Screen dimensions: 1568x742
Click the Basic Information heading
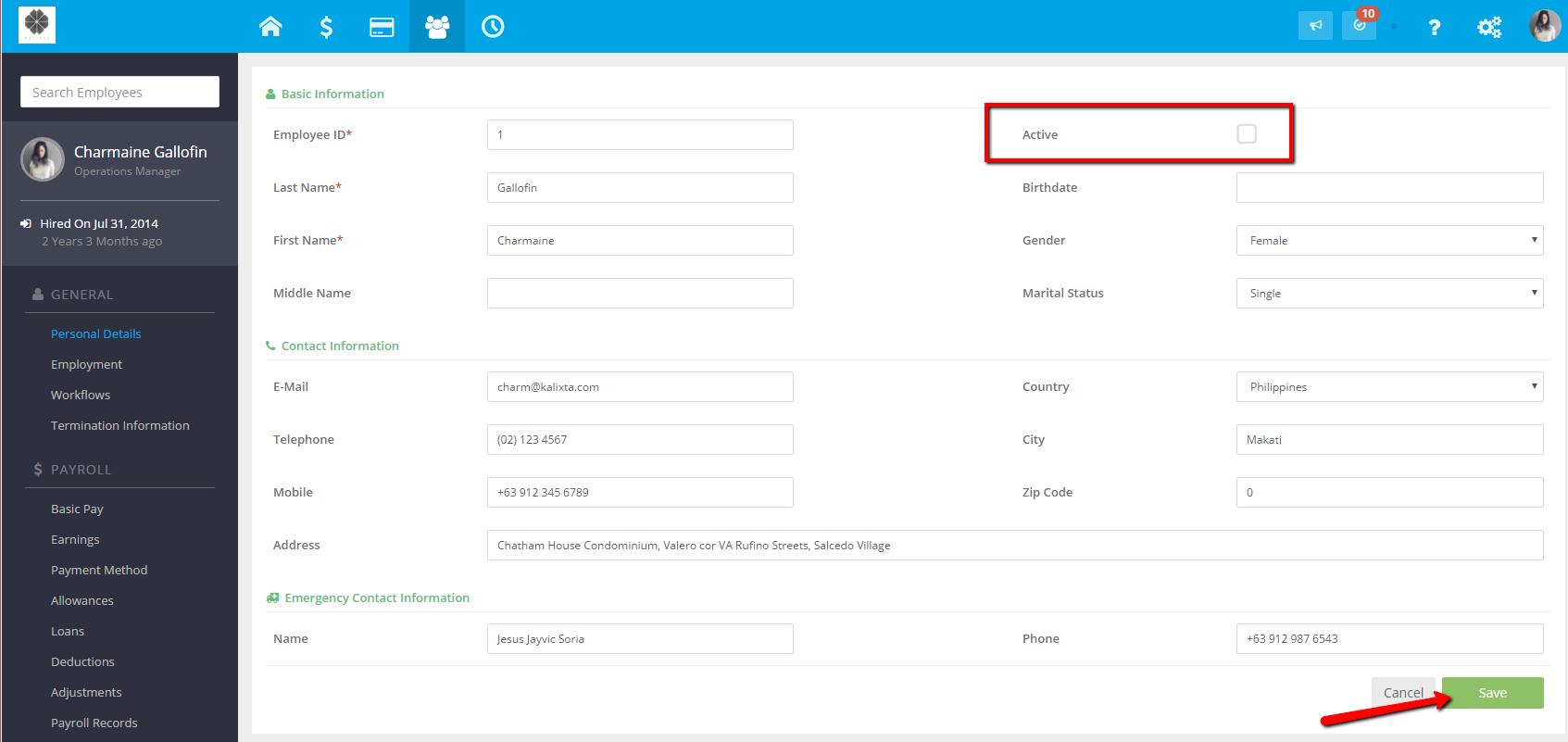(x=332, y=94)
